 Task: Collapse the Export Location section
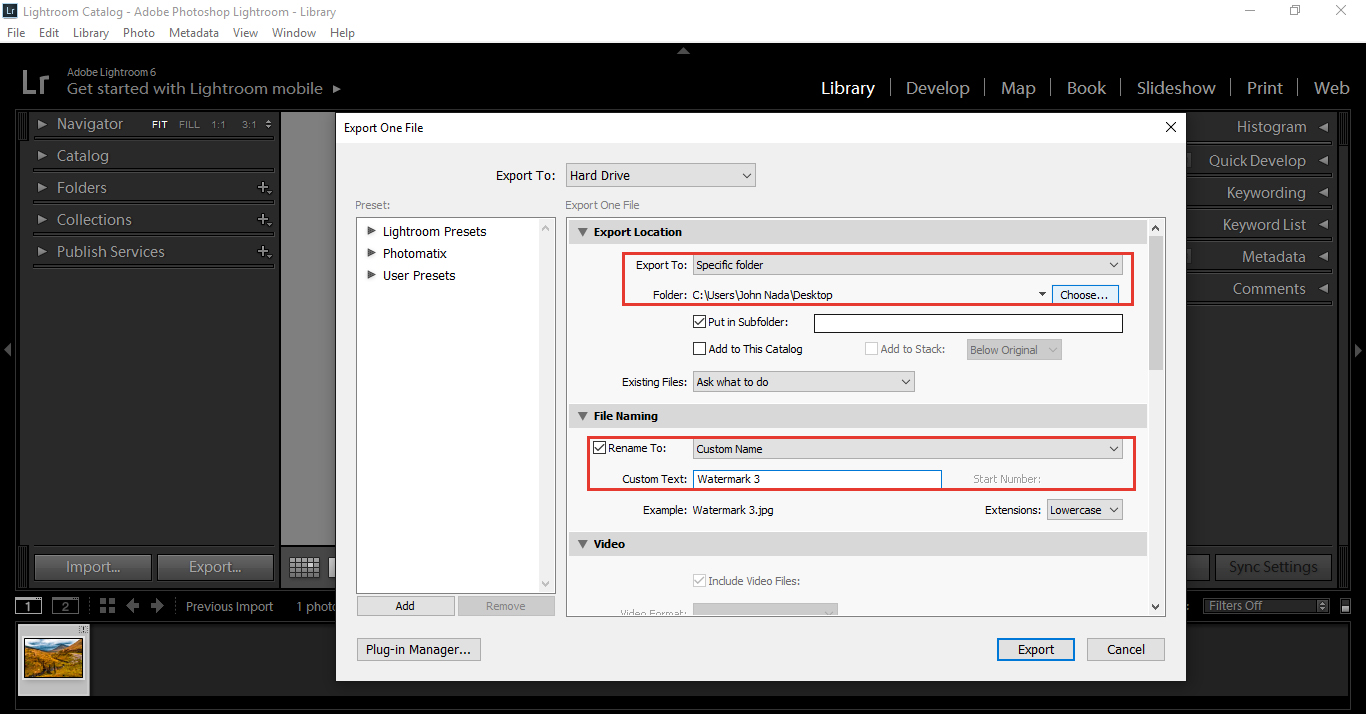582,232
